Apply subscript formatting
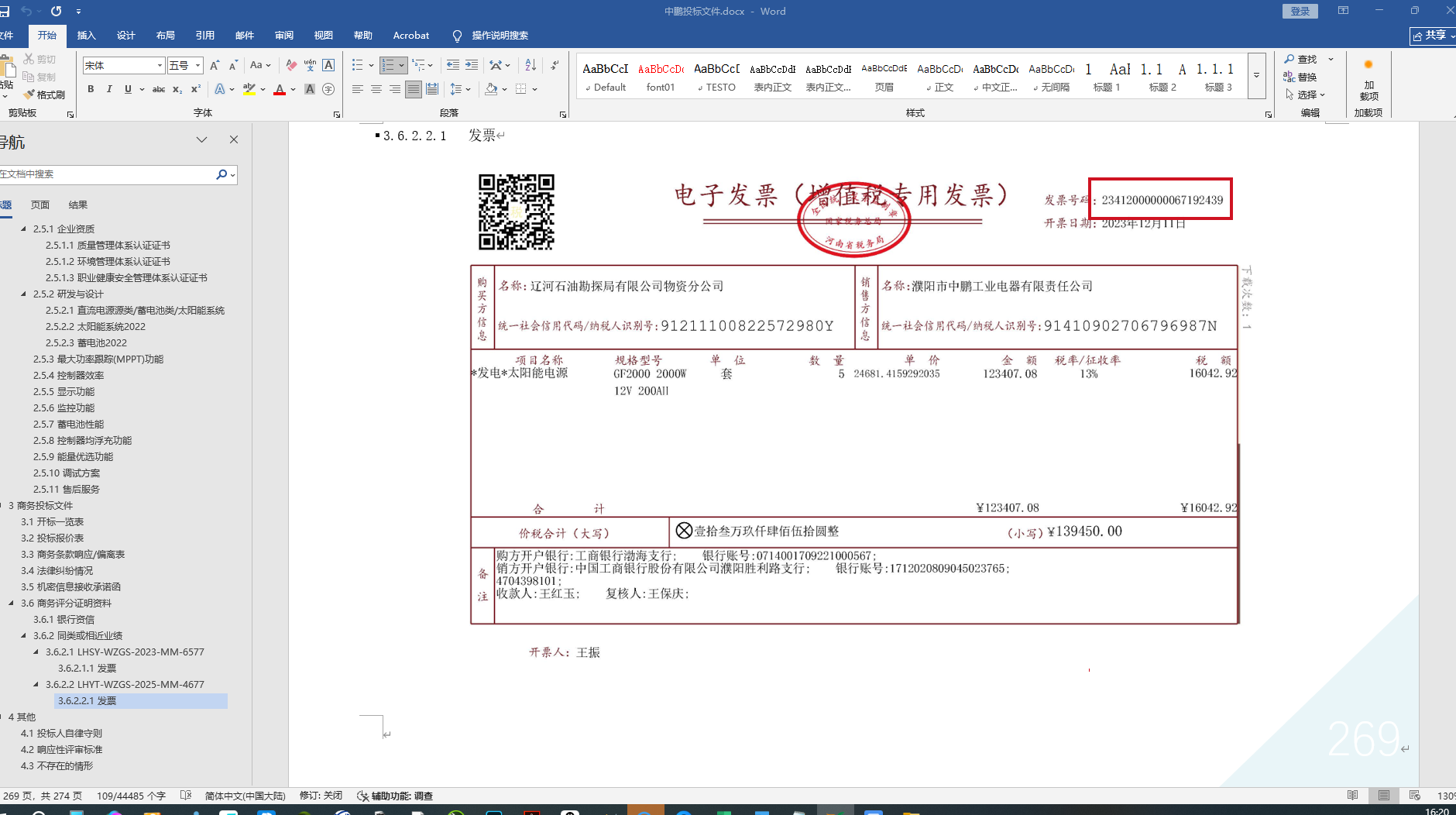1456x815 pixels. (x=177, y=89)
